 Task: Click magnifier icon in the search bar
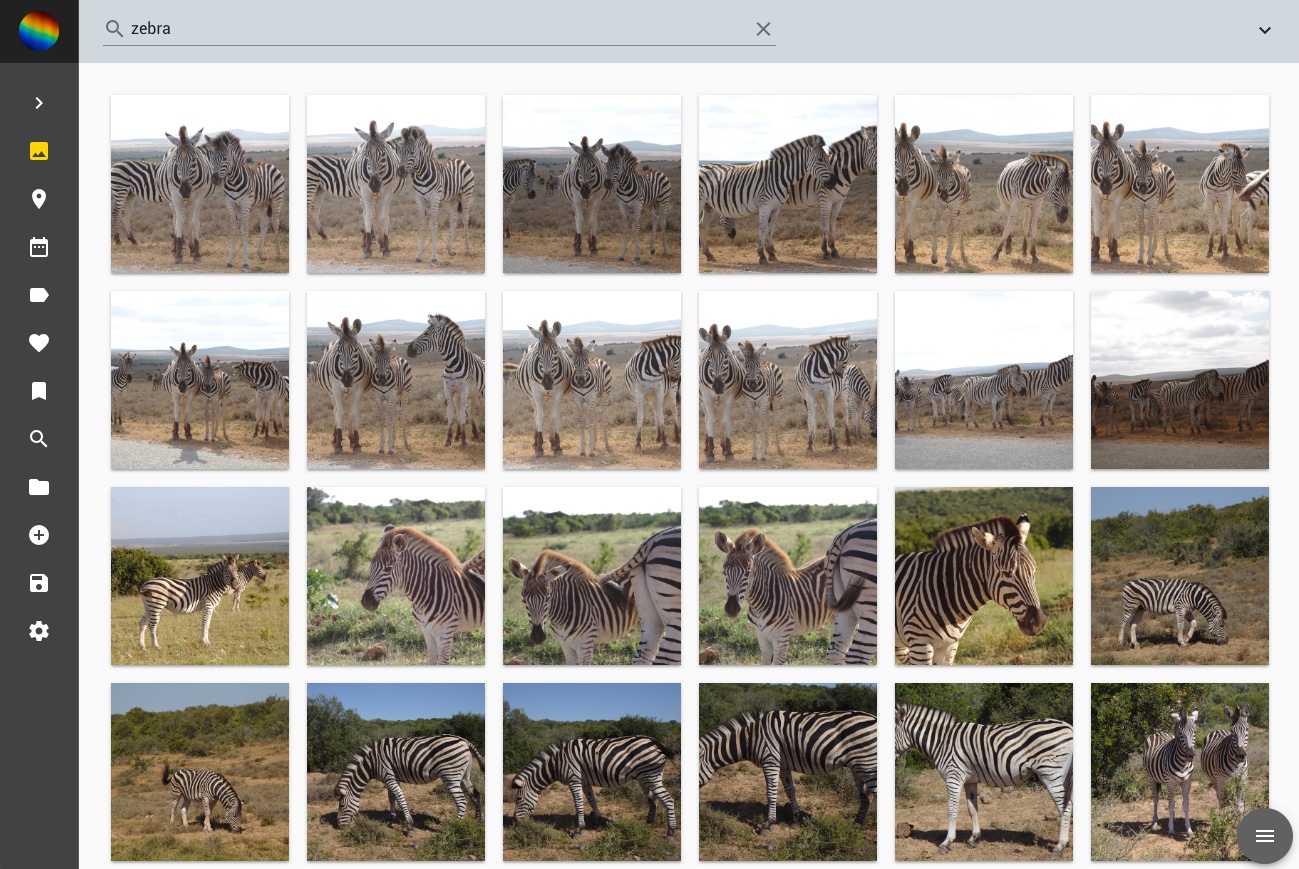pos(115,29)
